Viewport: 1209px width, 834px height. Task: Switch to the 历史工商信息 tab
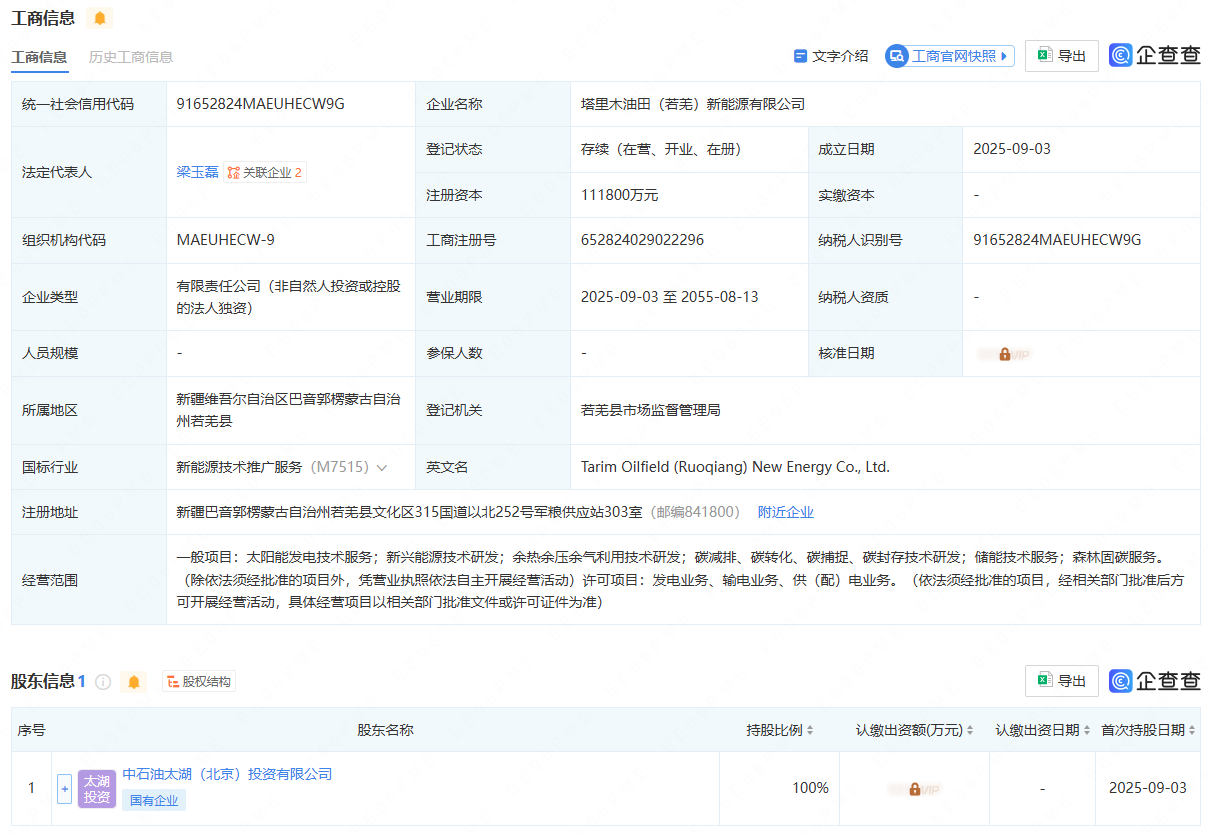(x=131, y=57)
